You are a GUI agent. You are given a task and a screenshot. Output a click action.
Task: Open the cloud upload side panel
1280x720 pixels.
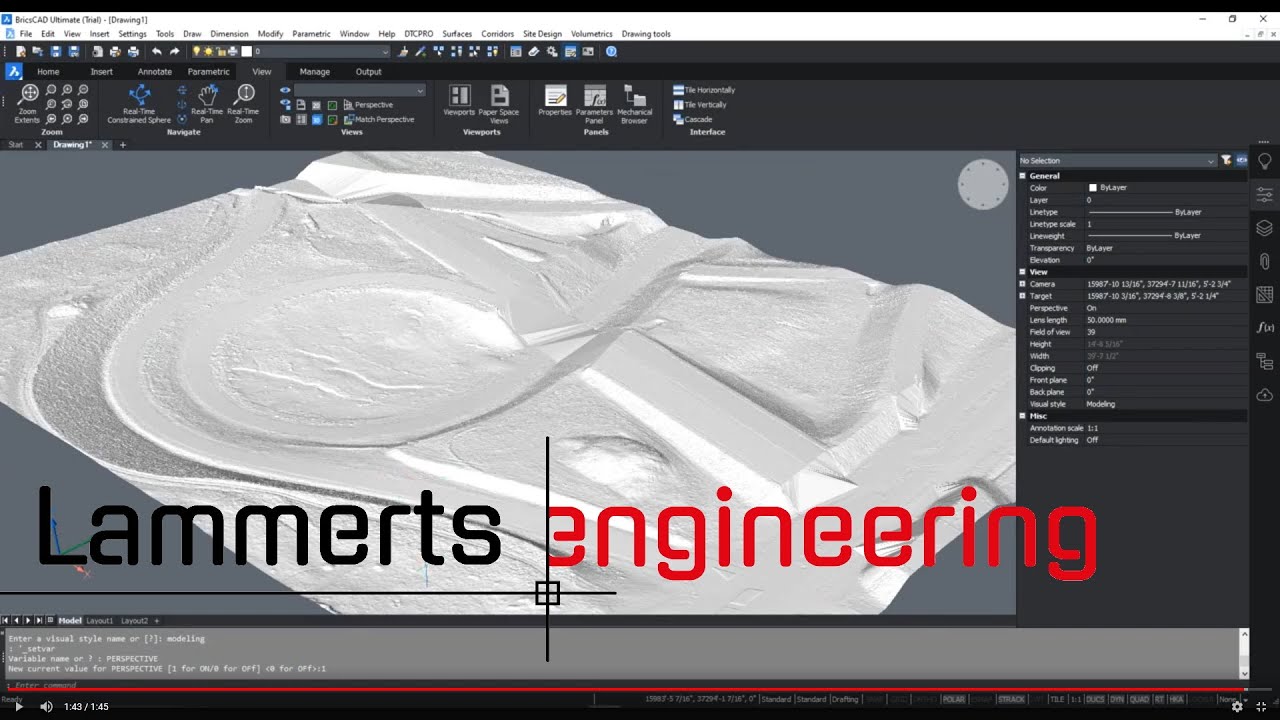[x=1264, y=394]
